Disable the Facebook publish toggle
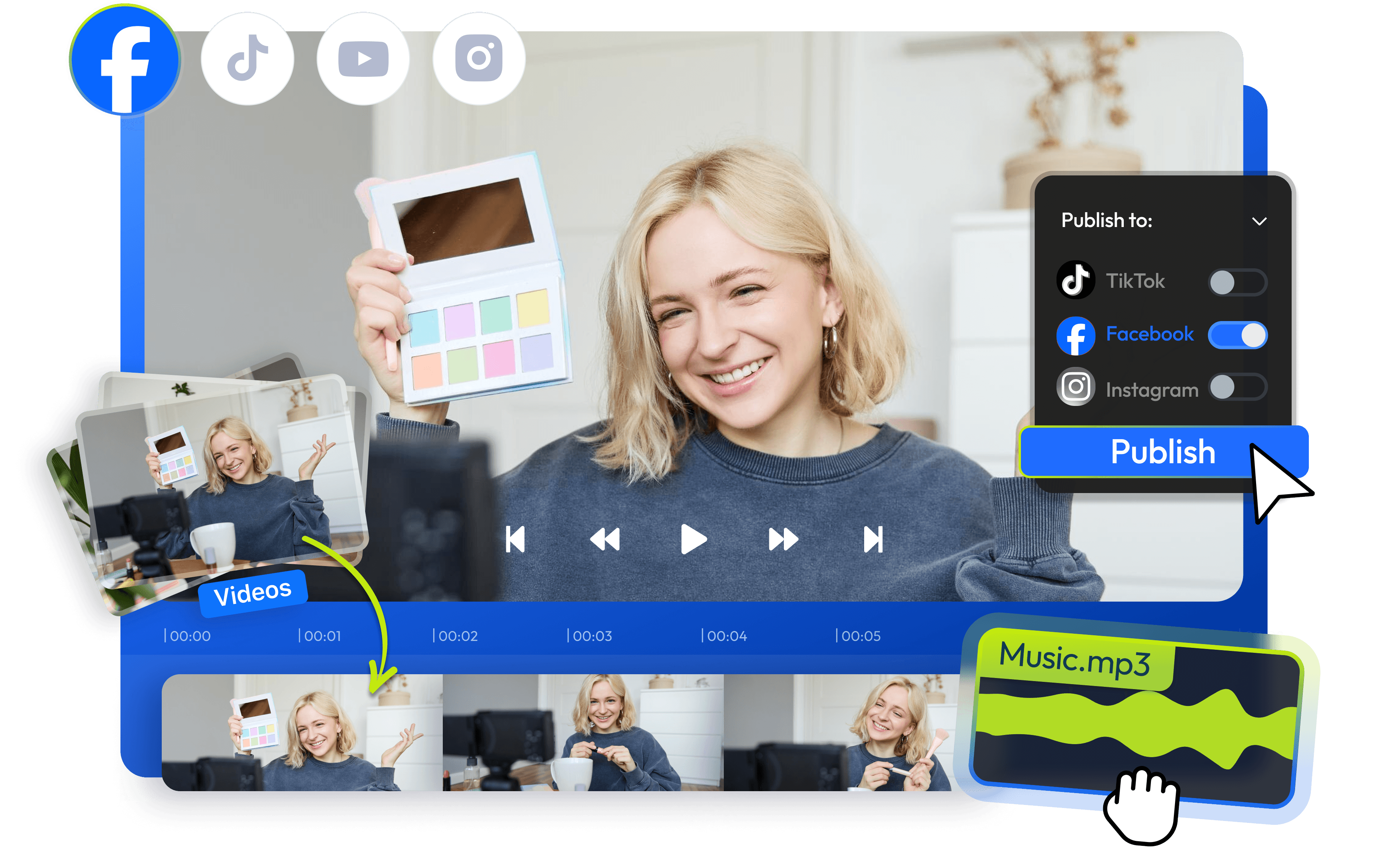The height and width of the screenshot is (868, 1388). (x=1237, y=335)
